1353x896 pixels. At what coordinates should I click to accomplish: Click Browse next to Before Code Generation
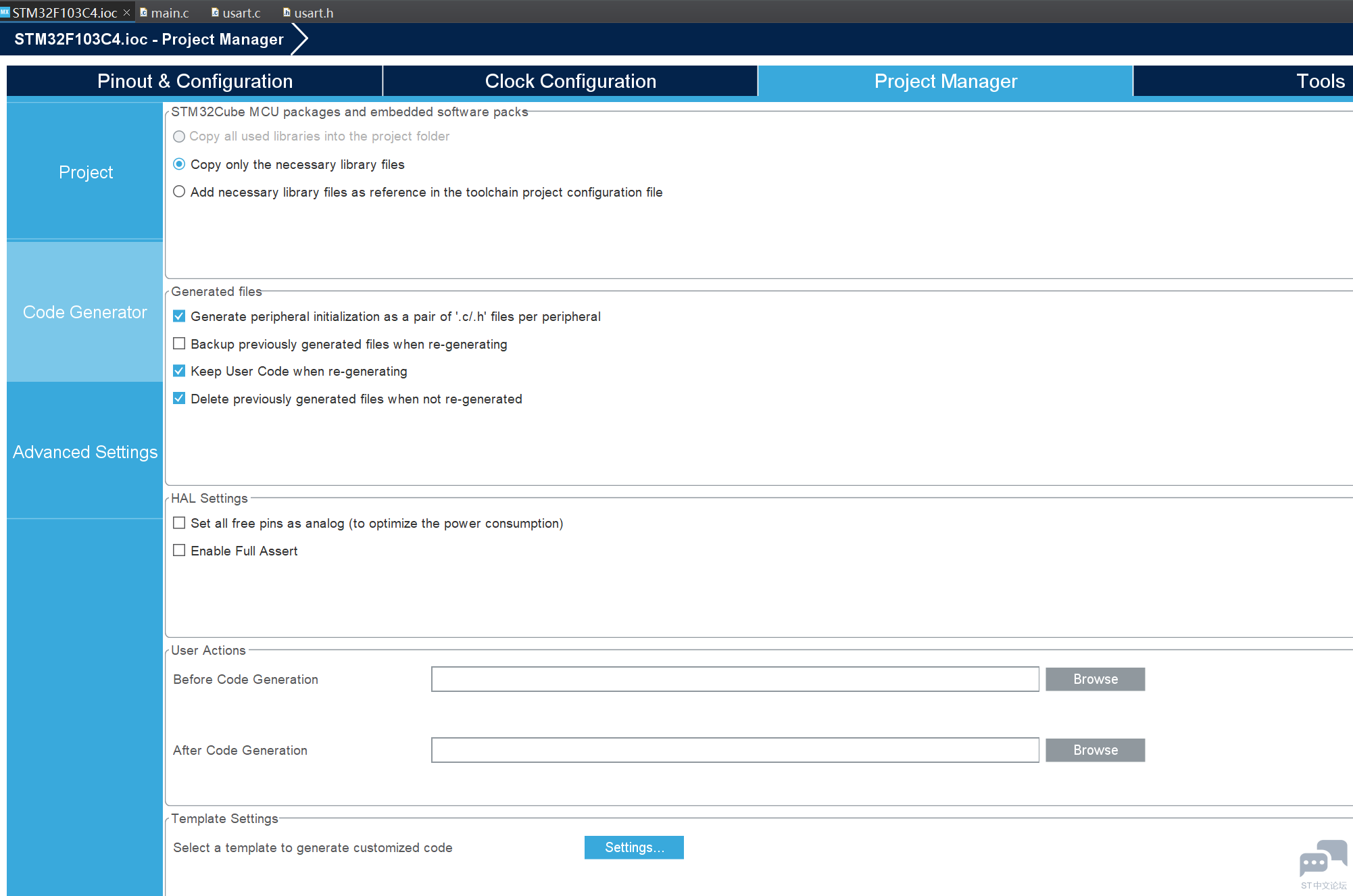click(1094, 678)
